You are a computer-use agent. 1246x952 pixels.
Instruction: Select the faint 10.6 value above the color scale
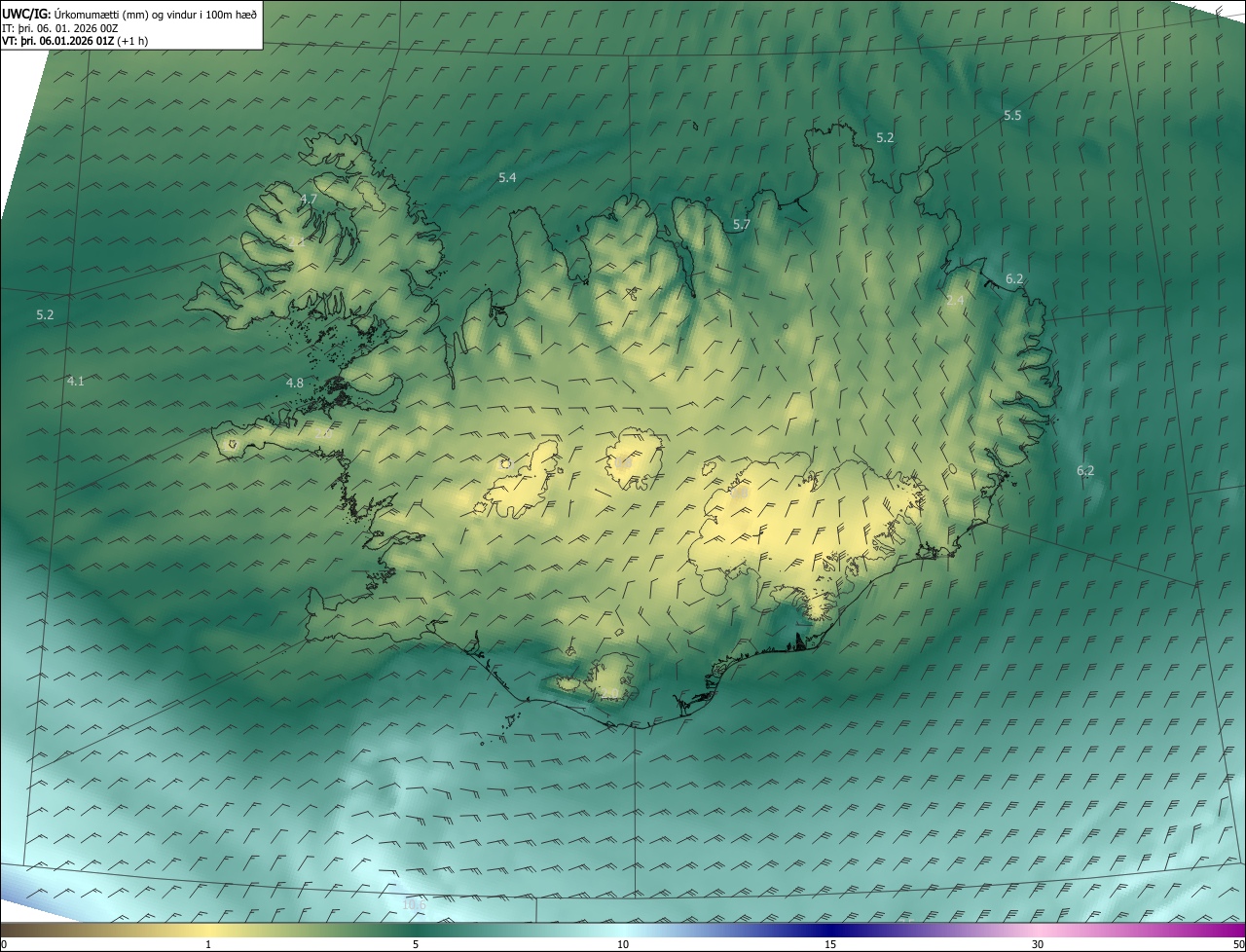pyautogui.click(x=415, y=904)
